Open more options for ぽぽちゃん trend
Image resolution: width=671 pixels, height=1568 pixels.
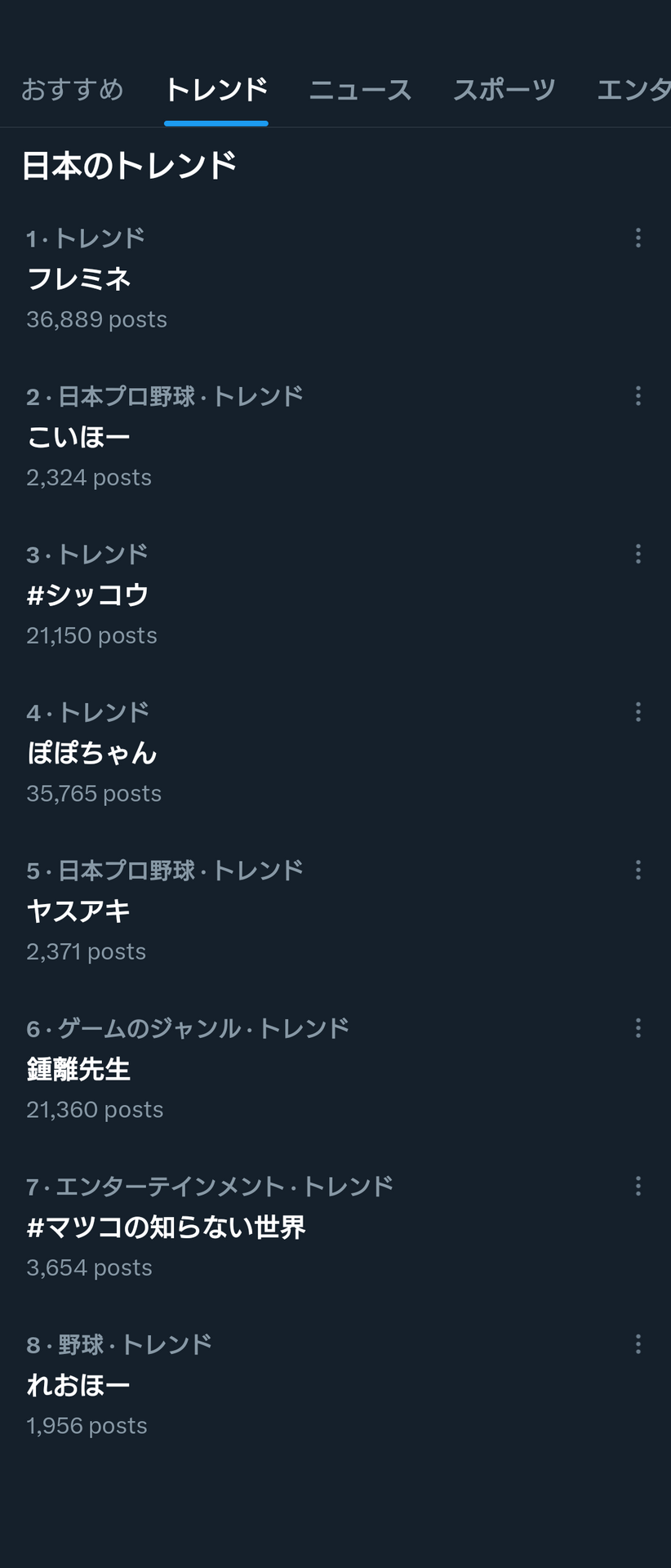coord(638,712)
